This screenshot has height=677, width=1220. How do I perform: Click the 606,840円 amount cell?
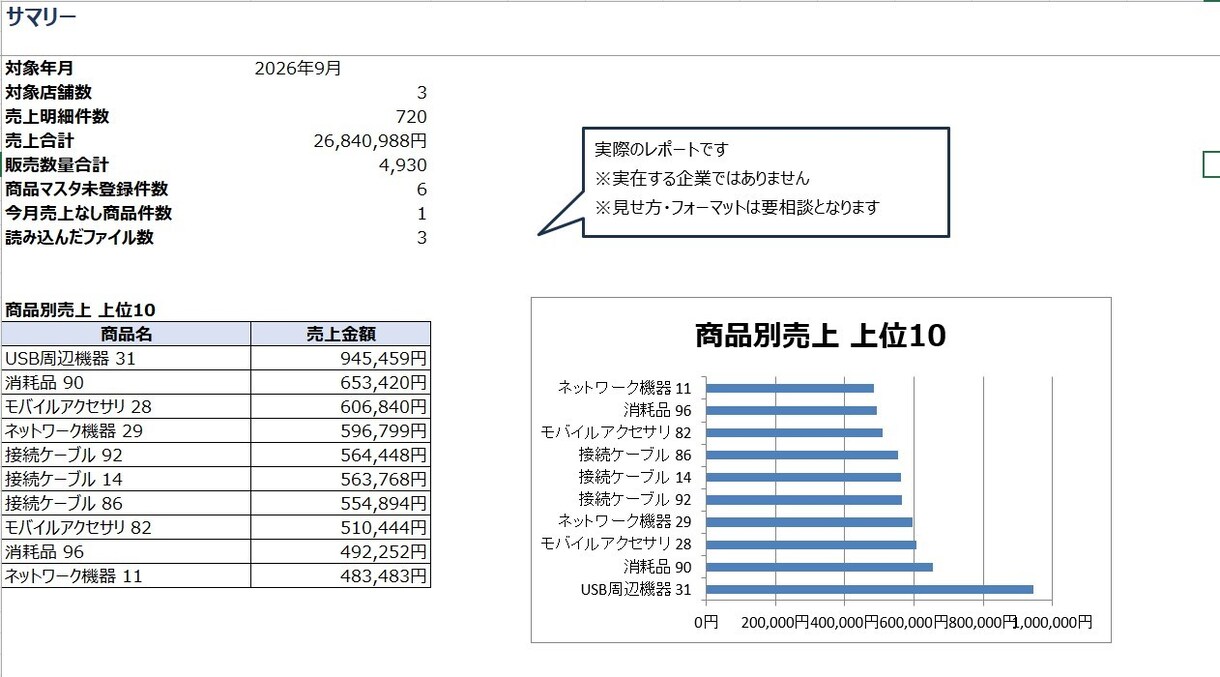point(341,406)
